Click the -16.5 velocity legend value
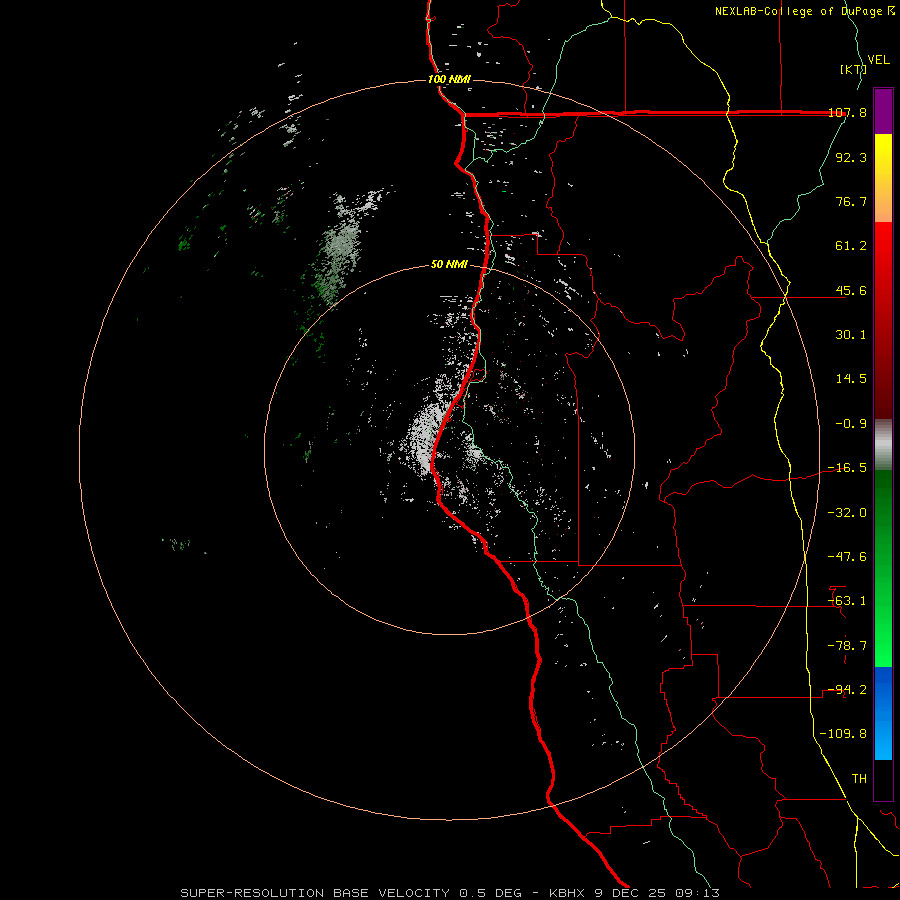This screenshot has width=900, height=900. (847, 468)
